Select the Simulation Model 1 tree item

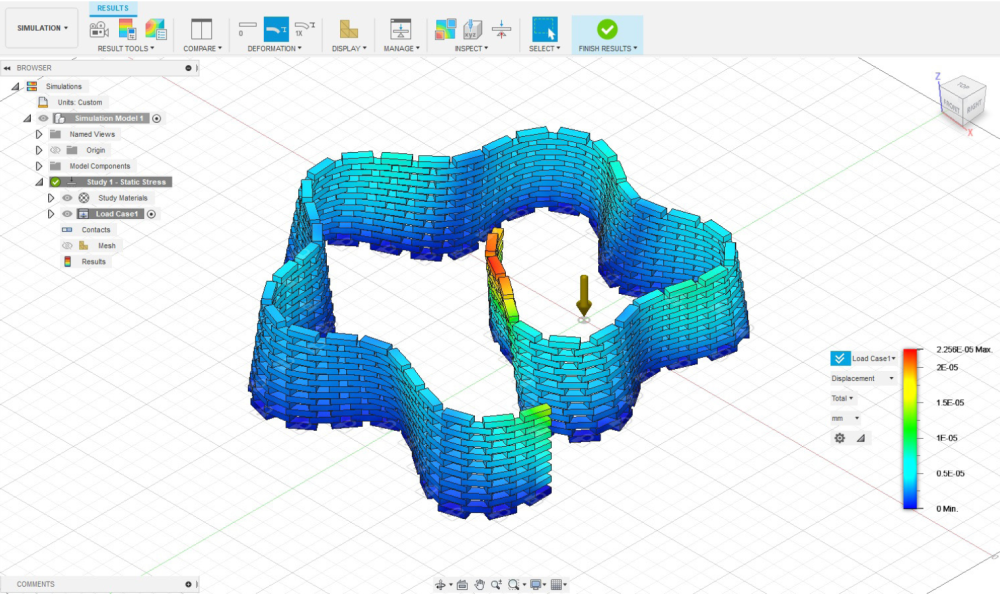pyautogui.click(x=108, y=118)
